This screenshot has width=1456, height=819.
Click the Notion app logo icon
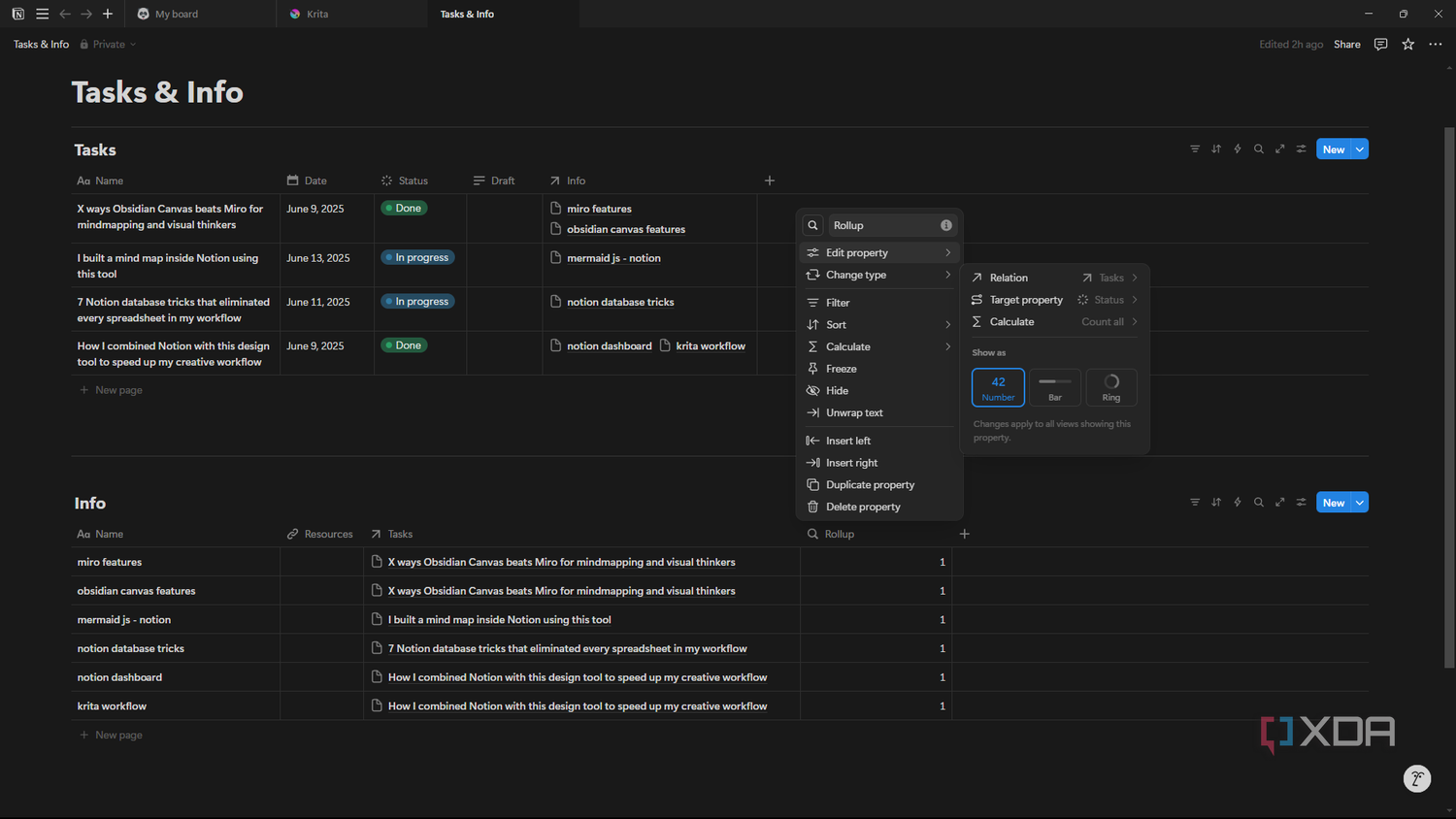(17, 14)
